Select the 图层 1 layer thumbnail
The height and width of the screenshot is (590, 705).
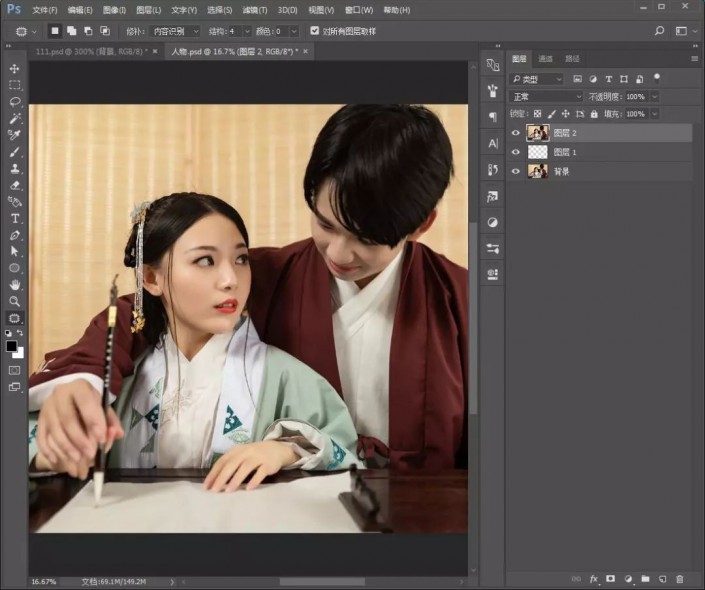click(537, 152)
